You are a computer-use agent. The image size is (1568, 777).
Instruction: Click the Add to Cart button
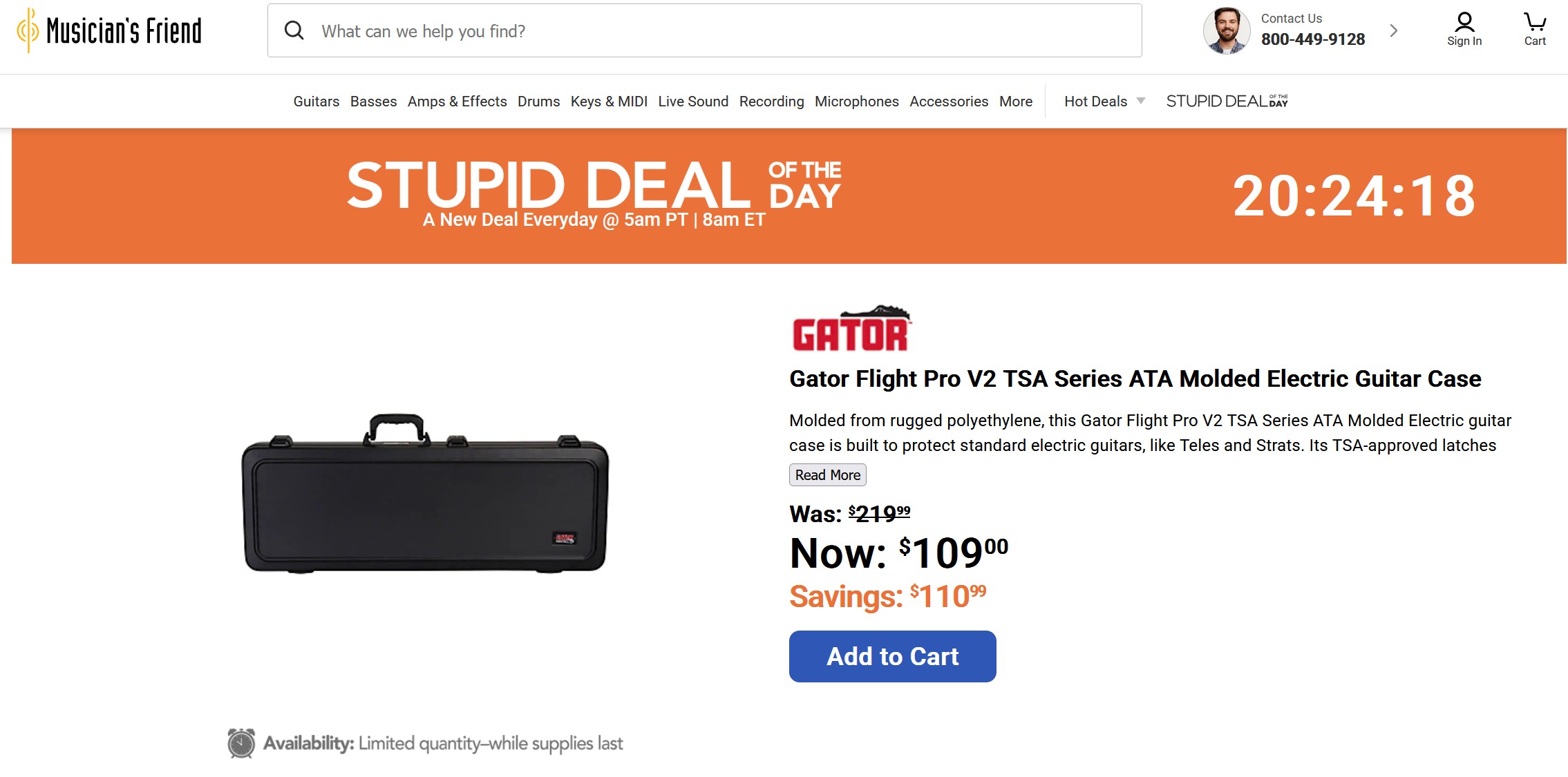click(892, 656)
